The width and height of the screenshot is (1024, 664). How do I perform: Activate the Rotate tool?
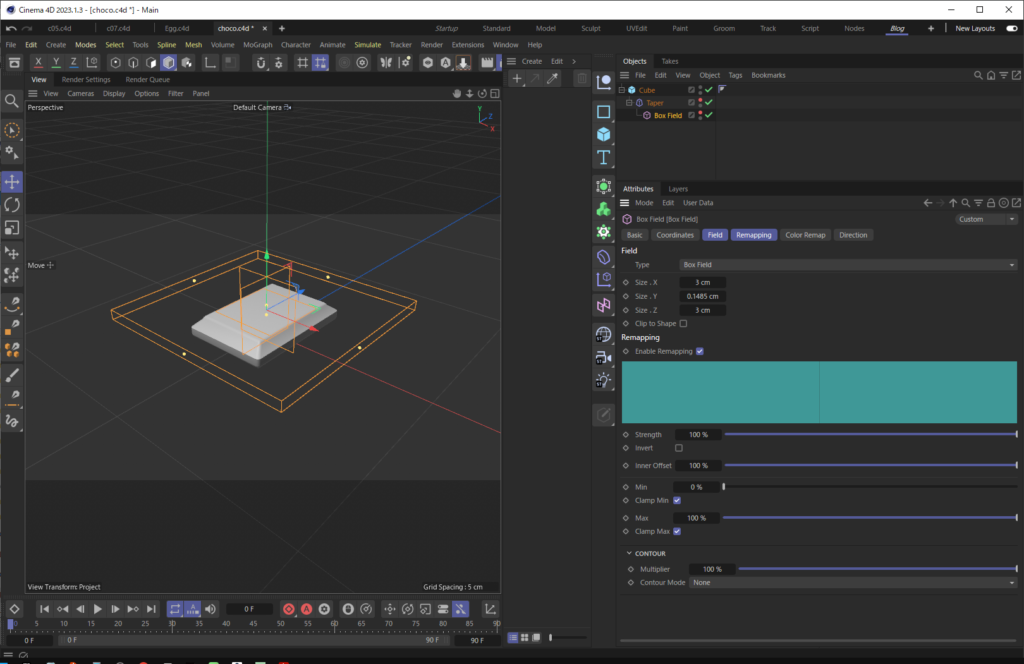coord(12,206)
